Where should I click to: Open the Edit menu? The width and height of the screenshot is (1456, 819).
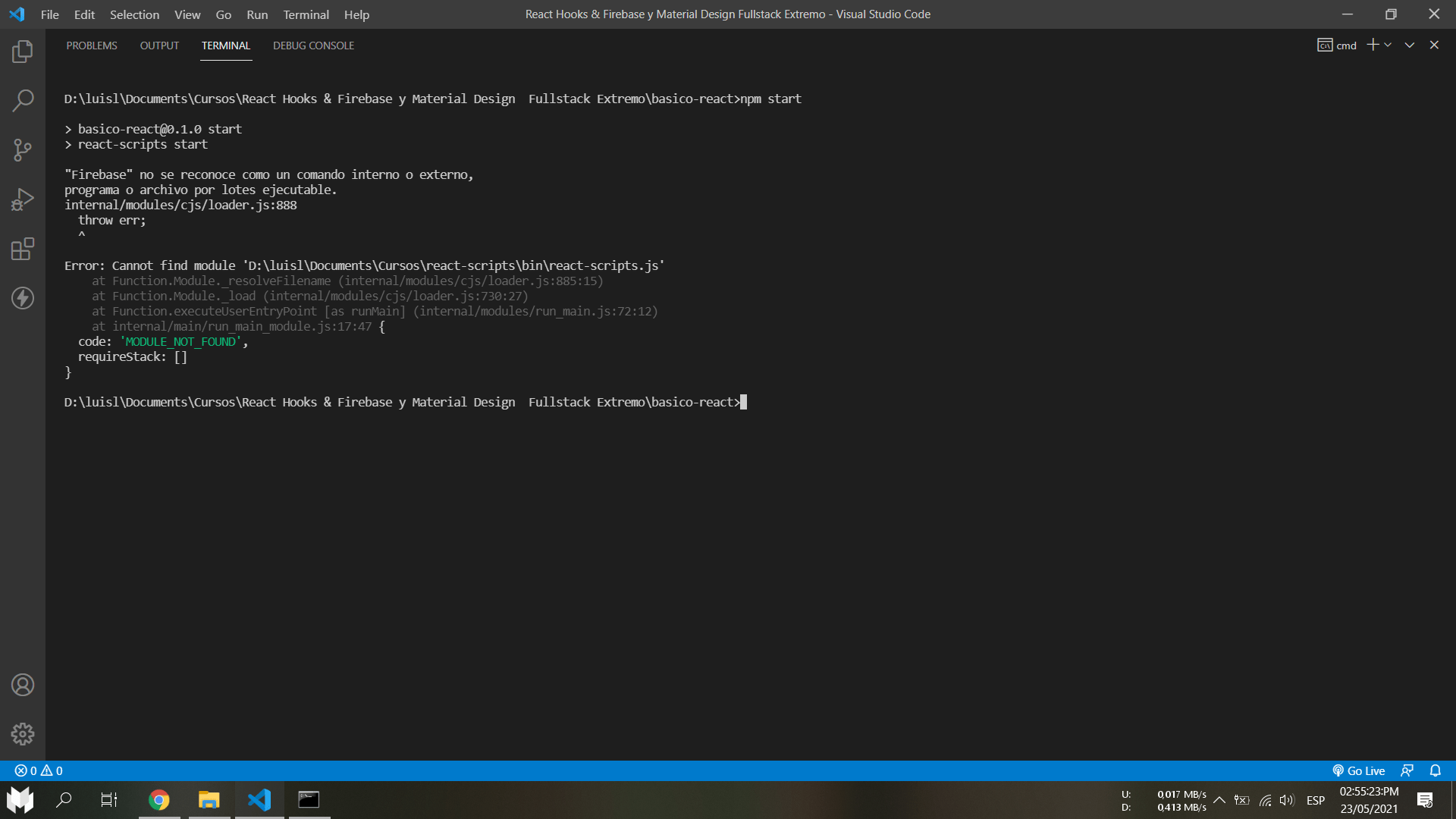tap(84, 14)
